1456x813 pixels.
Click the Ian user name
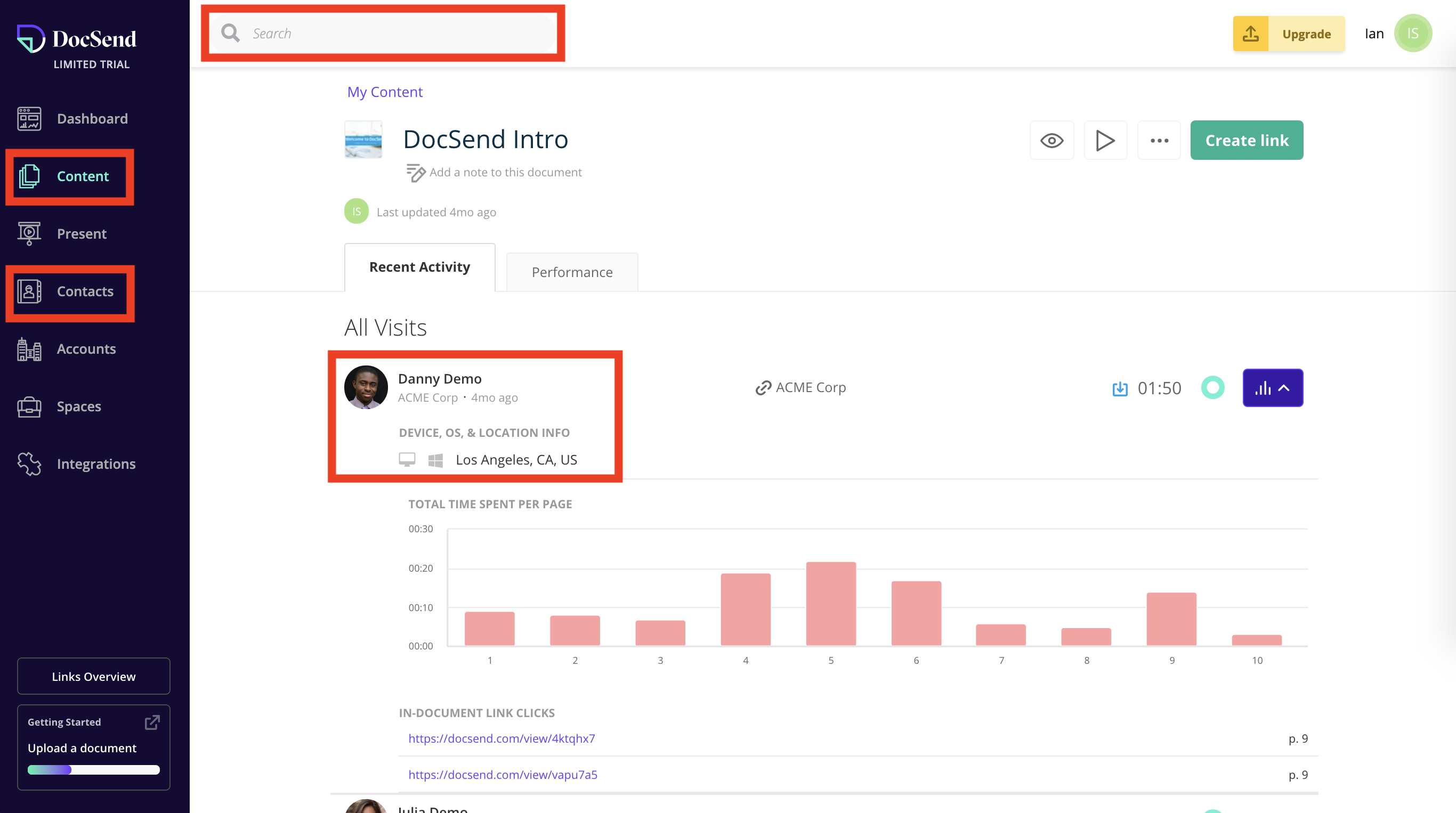(x=1374, y=34)
